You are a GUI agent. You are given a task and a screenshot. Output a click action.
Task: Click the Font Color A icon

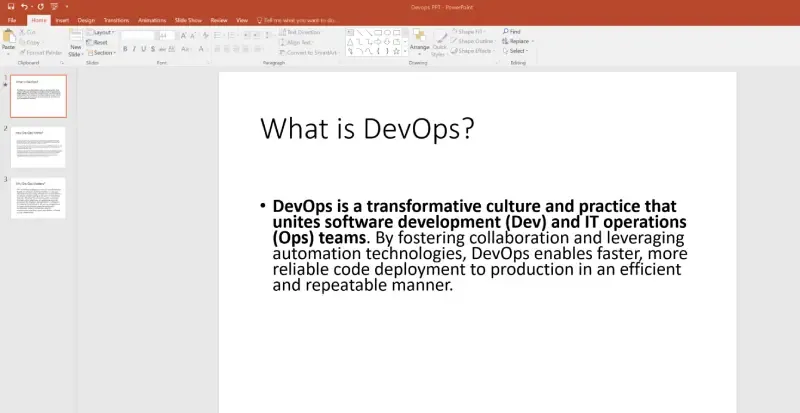[201, 49]
